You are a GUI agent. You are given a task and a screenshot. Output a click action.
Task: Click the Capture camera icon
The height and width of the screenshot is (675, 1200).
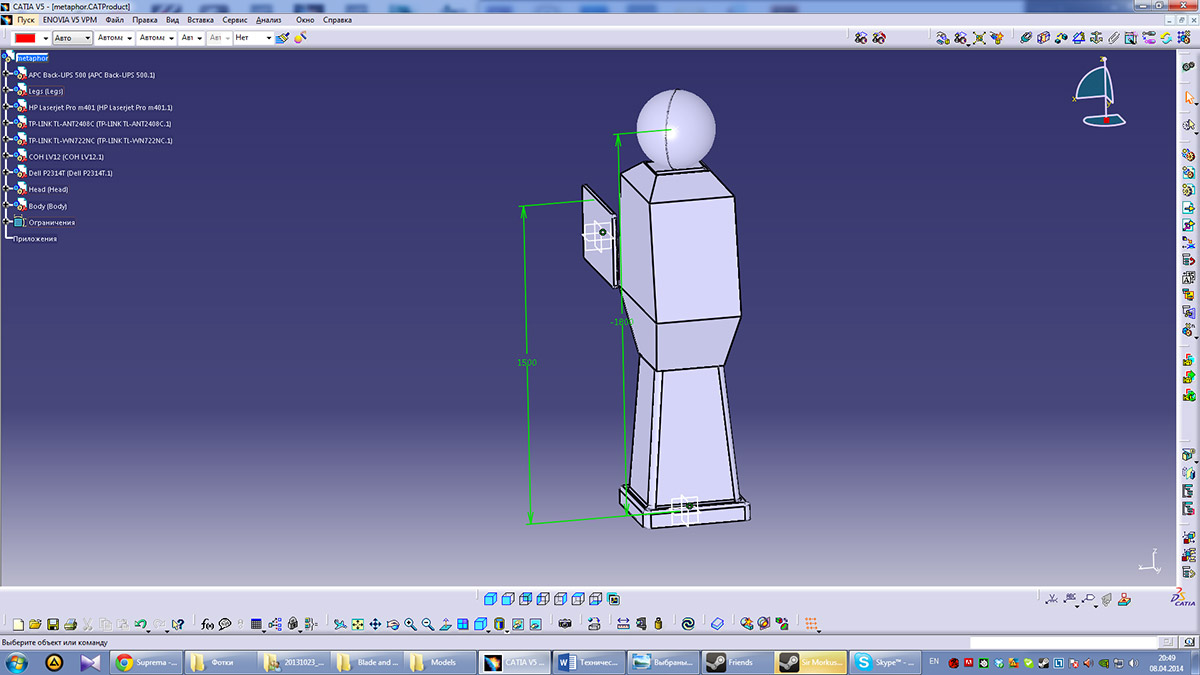pyautogui.click(x=565, y=624)
